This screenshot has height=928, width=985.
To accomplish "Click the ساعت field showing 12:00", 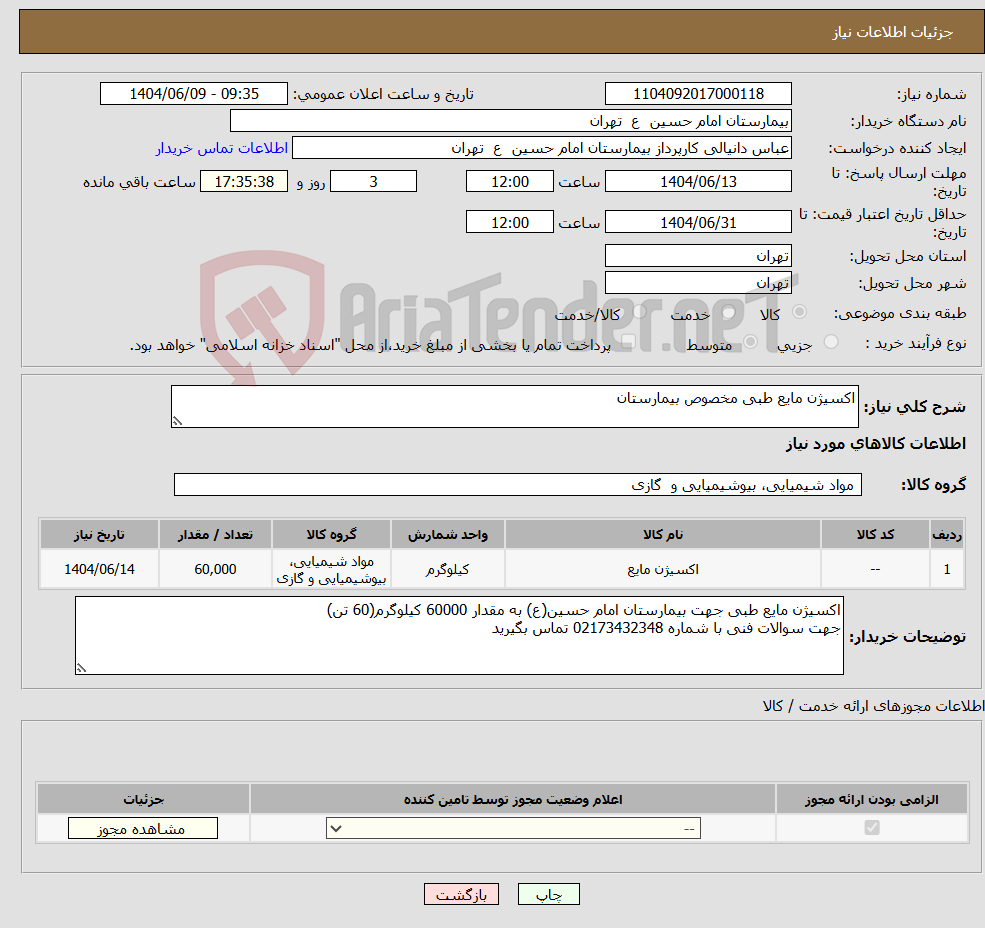I will click(510, 181).
